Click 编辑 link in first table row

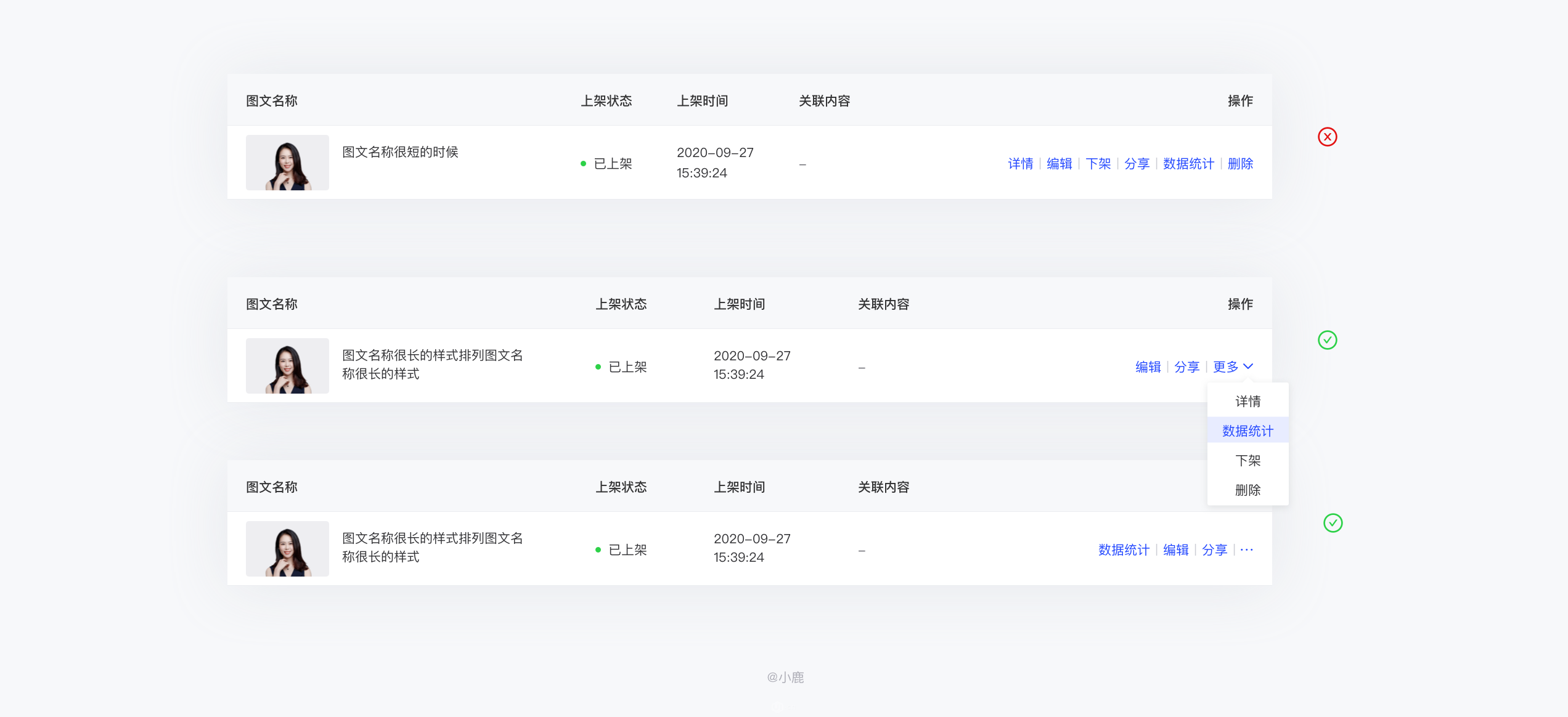[x=1059, y=164]
